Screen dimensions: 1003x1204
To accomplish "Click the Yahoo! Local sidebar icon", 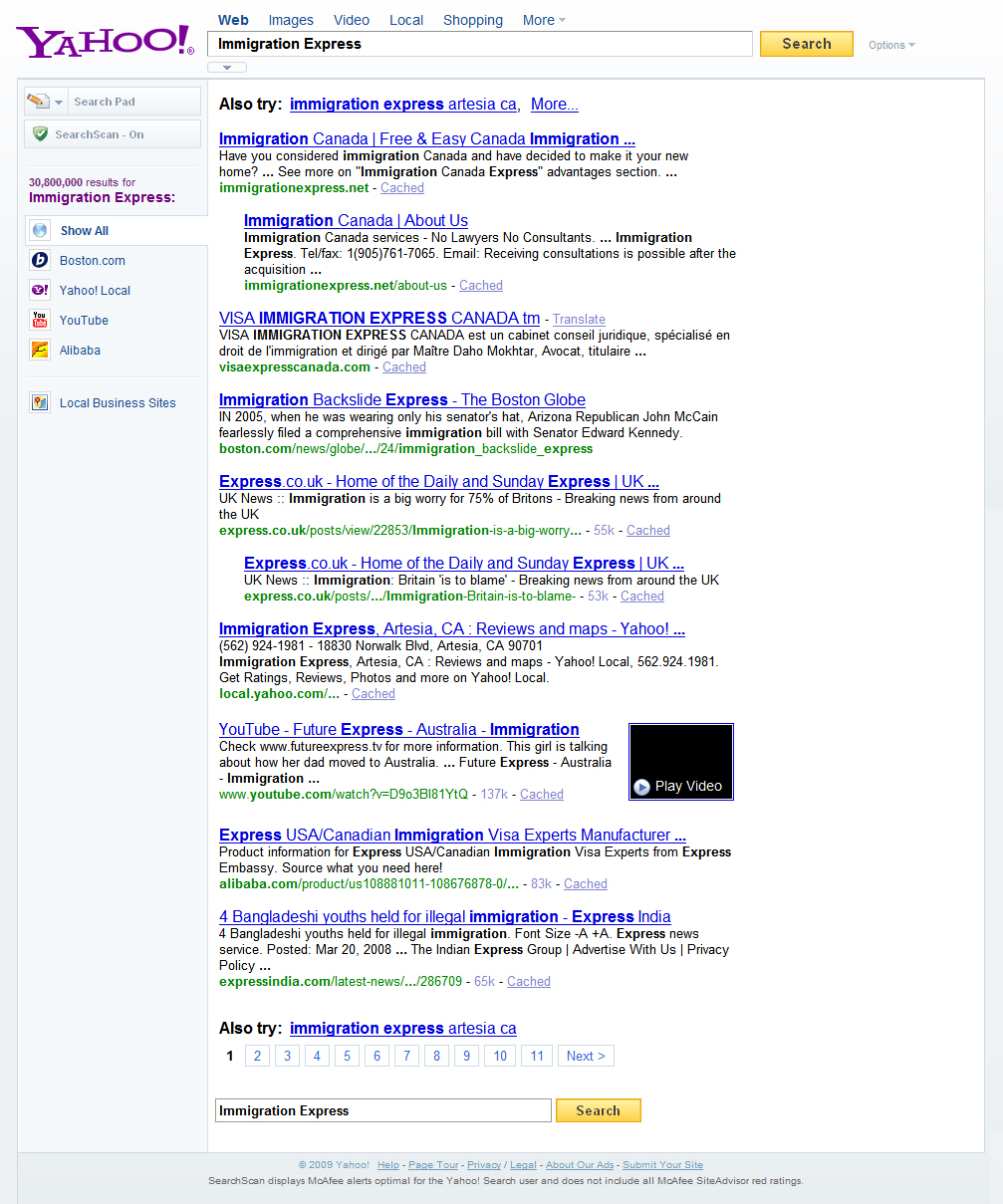I will point(40,291).
